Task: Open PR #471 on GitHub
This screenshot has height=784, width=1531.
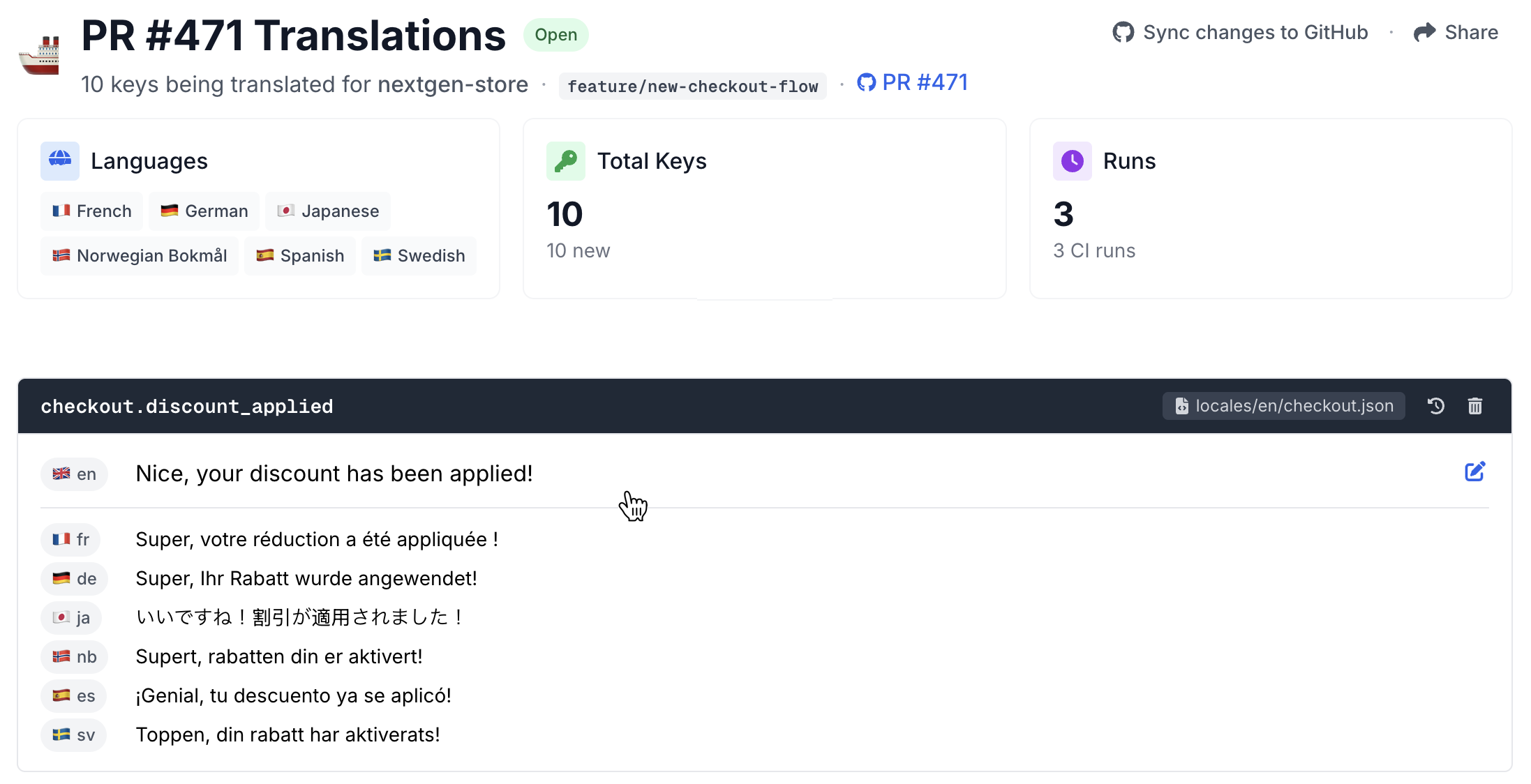Action: click(x=925, y=82)
